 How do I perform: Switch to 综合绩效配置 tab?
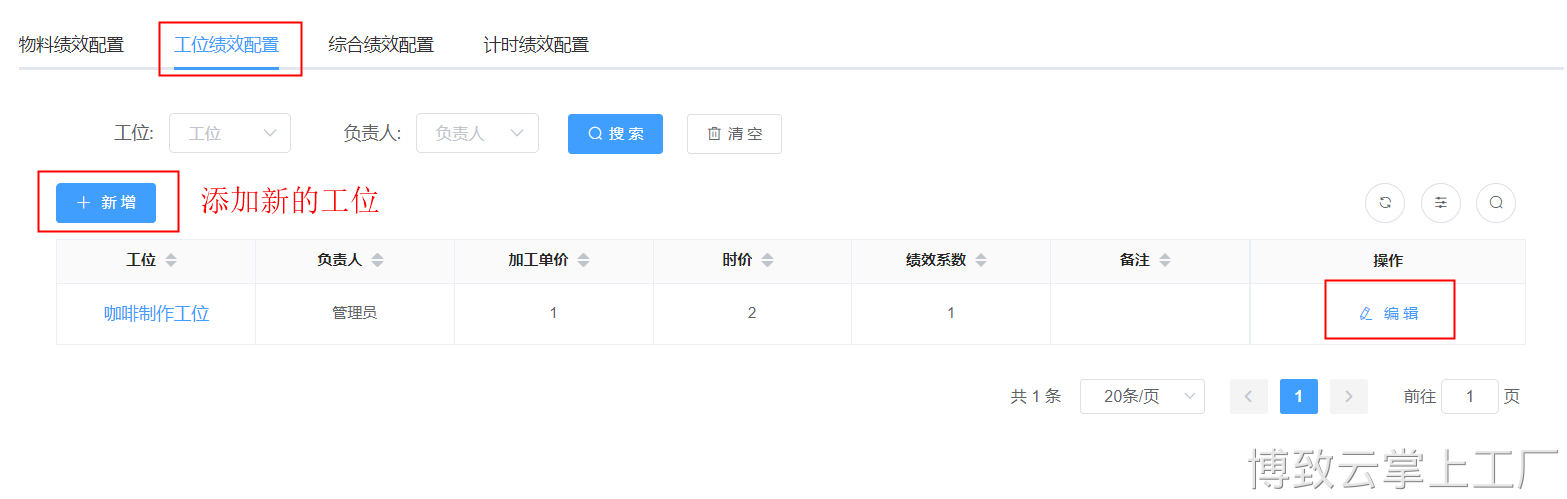[381, 45]
